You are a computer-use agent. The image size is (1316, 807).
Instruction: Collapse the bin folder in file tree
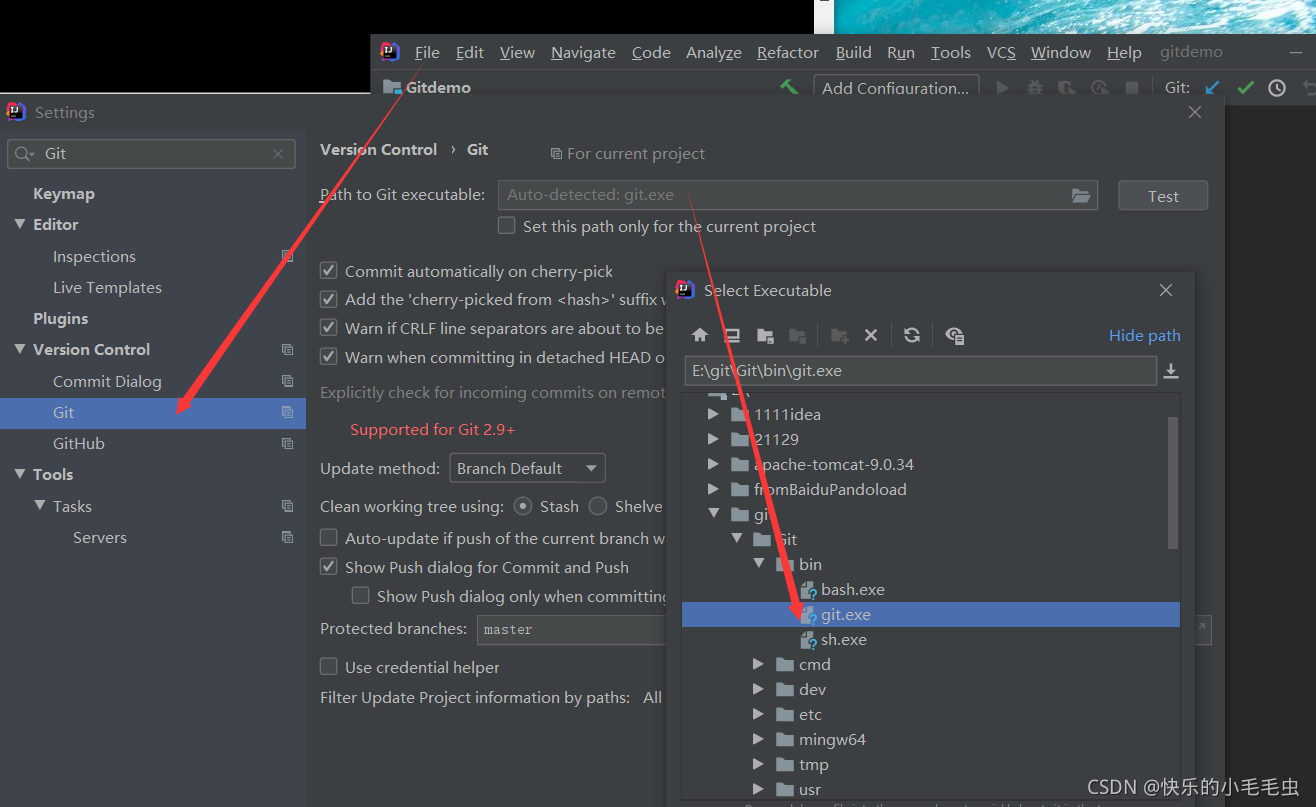click(759, 564)
